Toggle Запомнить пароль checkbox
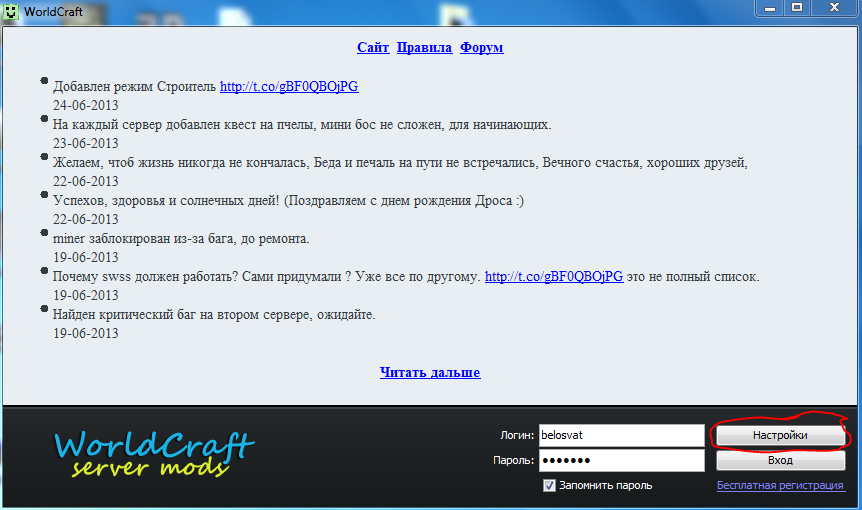This screenshot has width=862, height=510. click(x=549, y=485)
